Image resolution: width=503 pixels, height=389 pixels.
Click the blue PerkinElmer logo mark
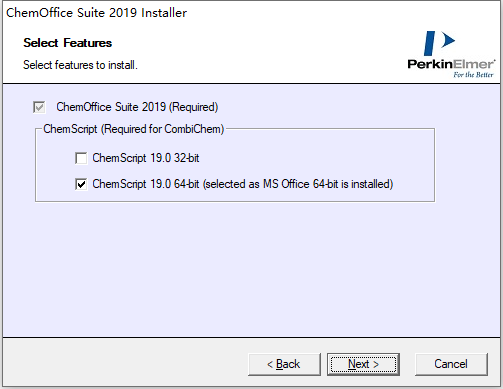point(439,43)
